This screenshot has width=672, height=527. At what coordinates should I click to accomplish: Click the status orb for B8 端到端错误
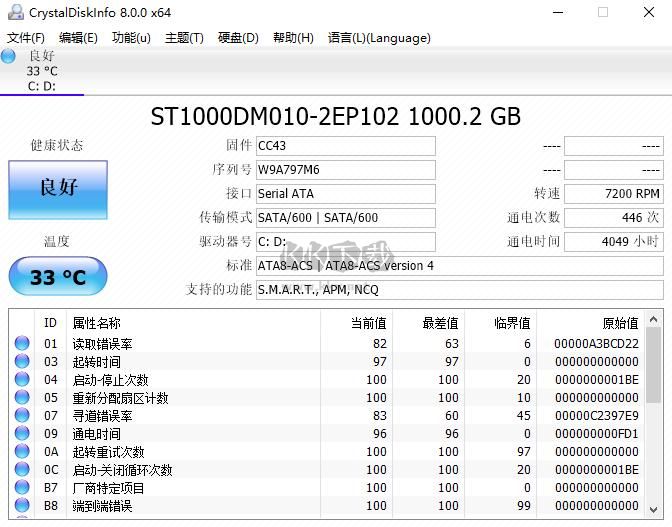pyautogui.click(x=22, y=505)
